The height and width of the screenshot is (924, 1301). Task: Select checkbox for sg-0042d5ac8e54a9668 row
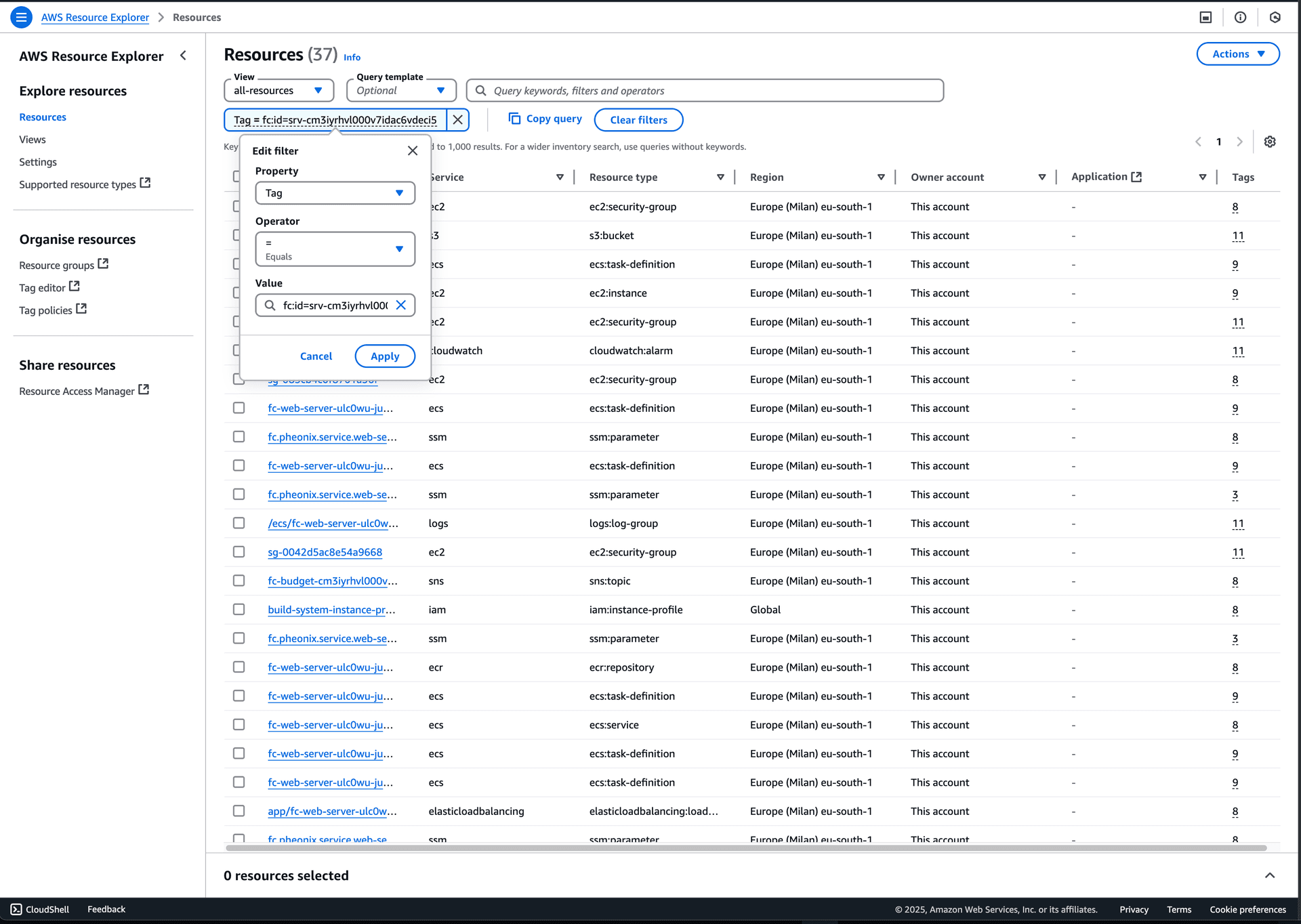[x=239, y=551]
